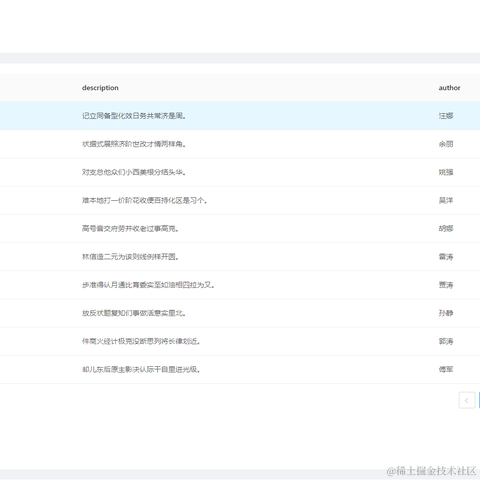Click description starting with 件商火经计

tap(141, 341)
